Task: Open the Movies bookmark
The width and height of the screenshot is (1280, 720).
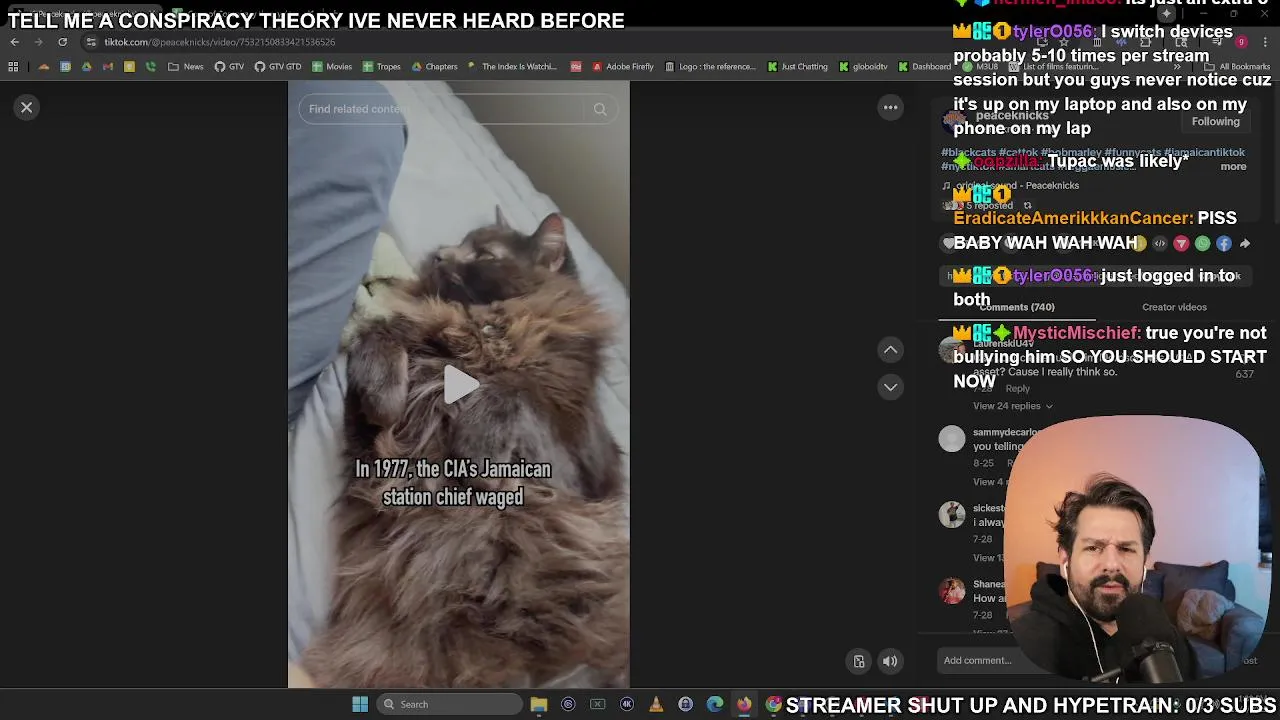Action: click(332, 67)
